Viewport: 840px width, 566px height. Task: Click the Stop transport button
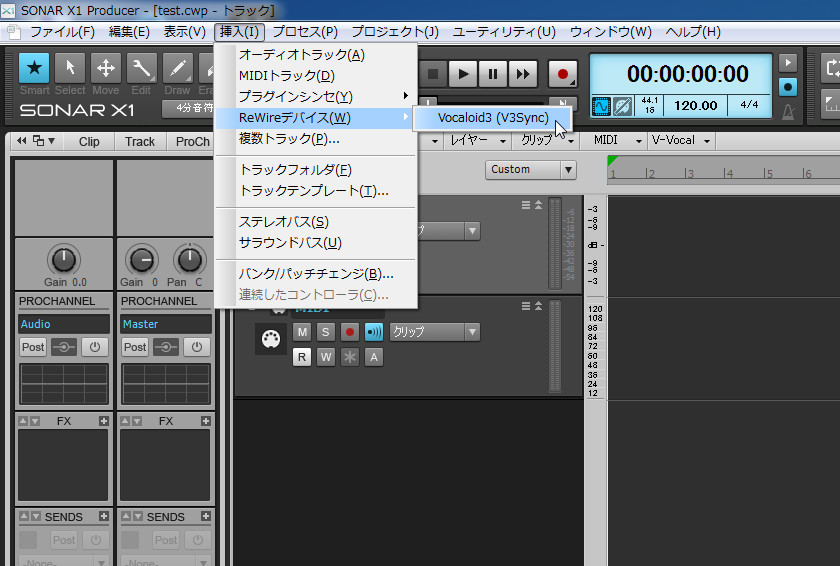coord(433,74)
